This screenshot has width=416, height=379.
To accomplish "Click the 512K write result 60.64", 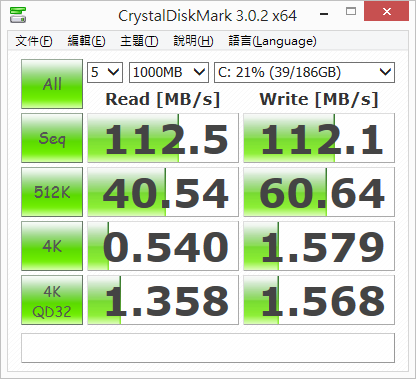I will click(319, 192).
